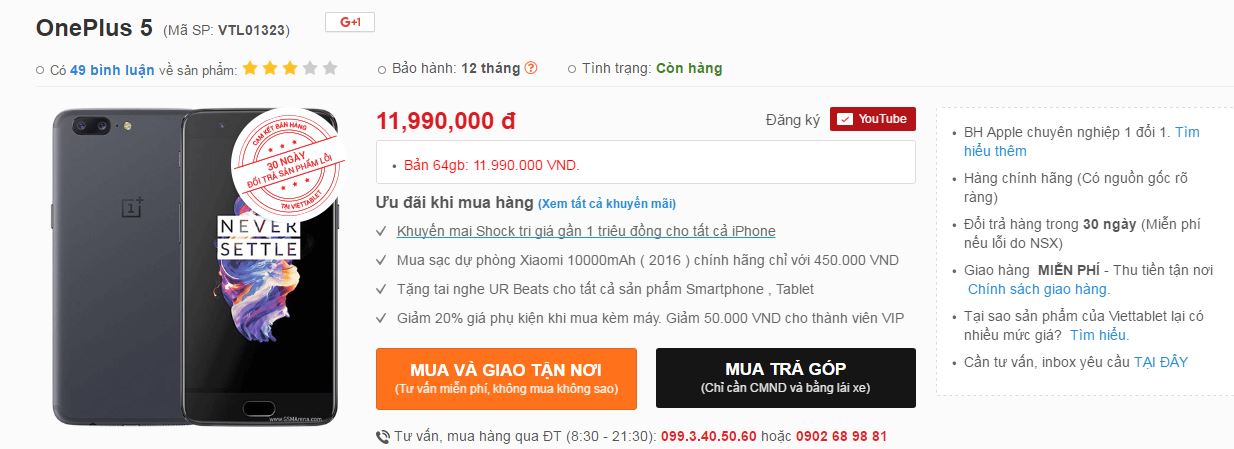This screenshot has width=1234, height=449.
Task: Click the first gold rating star
Action: [x=250, y=69]
